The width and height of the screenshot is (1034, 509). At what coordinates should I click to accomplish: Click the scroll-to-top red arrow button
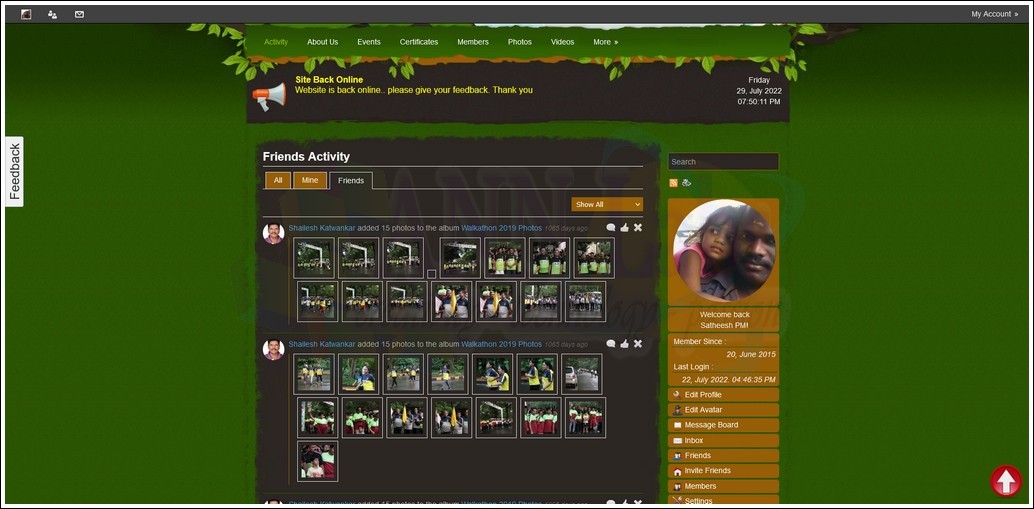[1005, 481]
